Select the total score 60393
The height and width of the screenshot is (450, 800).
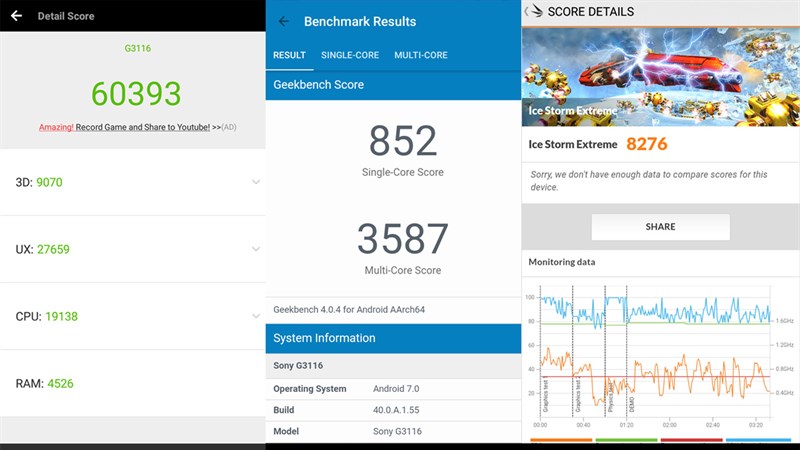point(136,94)
